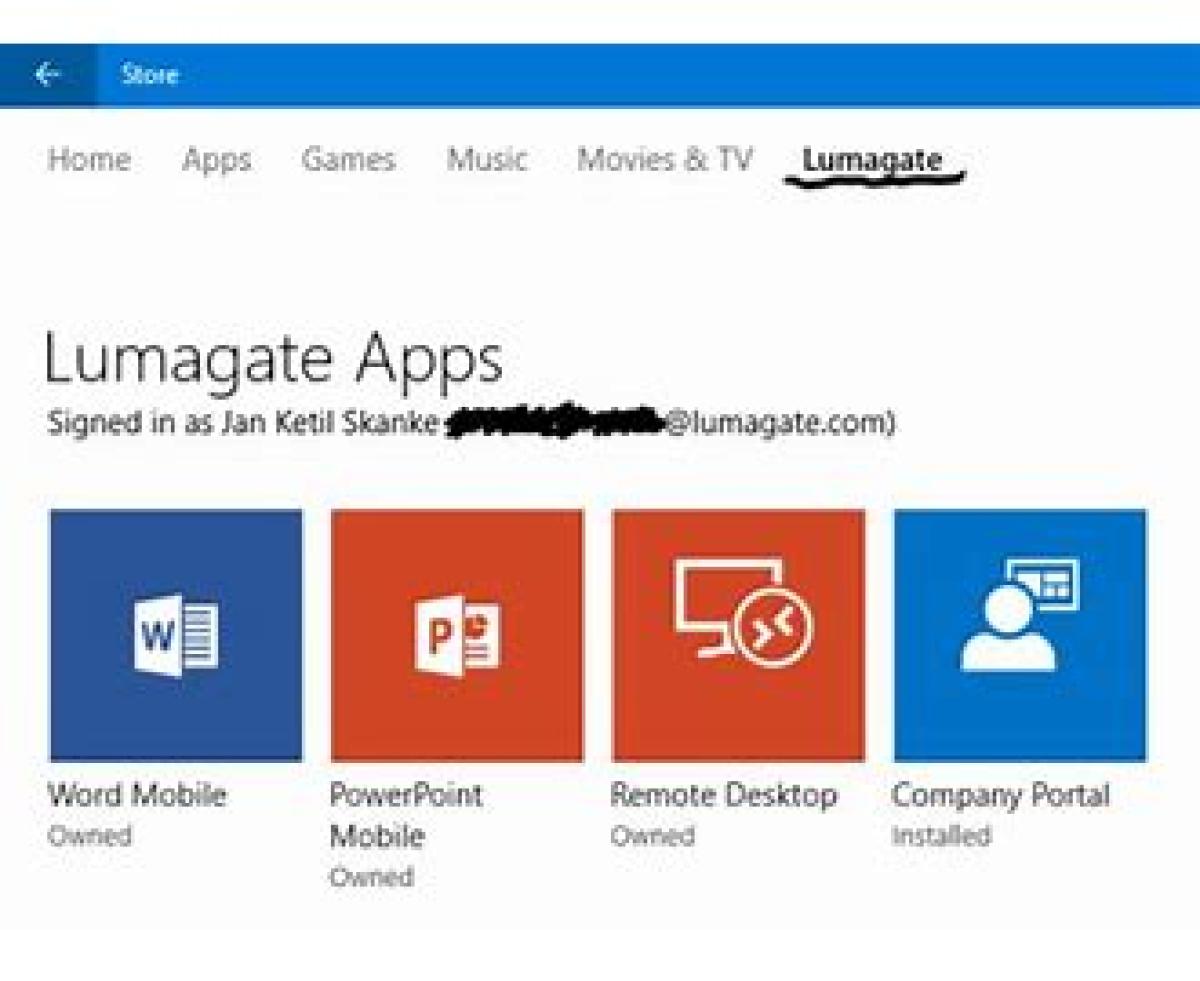
Task: Switch to the Movies & TV tab
Action: click(664, 160)
